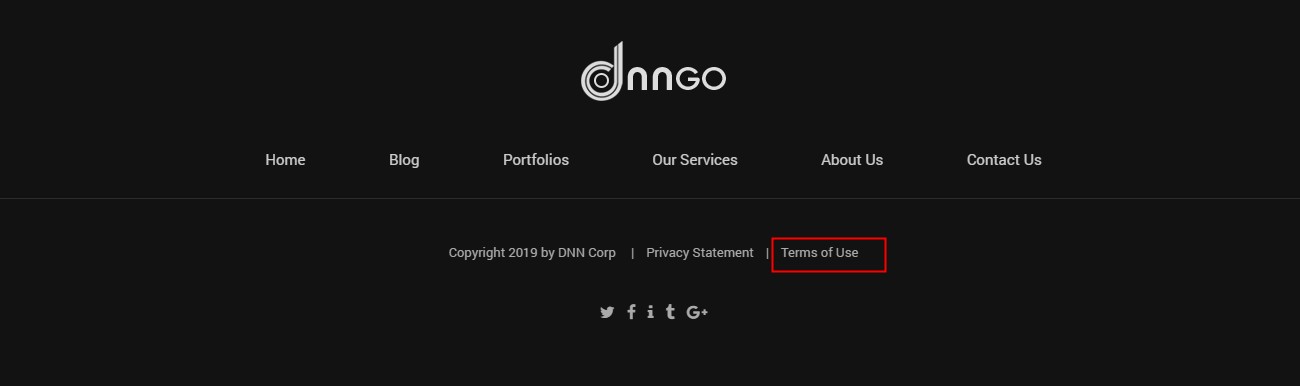Image resolution: width=1300 pixels, height=386 pixels.
Task: Select Portfolios from footer navigation
Action: [536, 160]
